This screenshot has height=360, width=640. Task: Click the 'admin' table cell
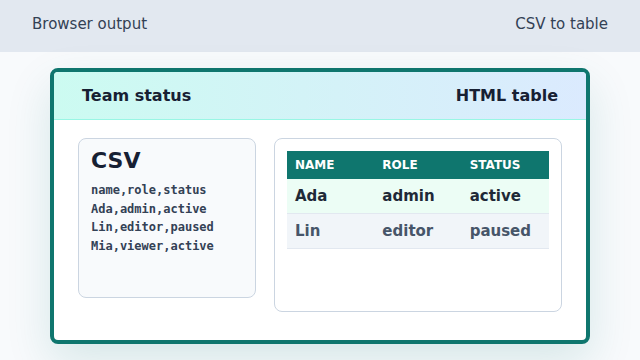[418, 196]
